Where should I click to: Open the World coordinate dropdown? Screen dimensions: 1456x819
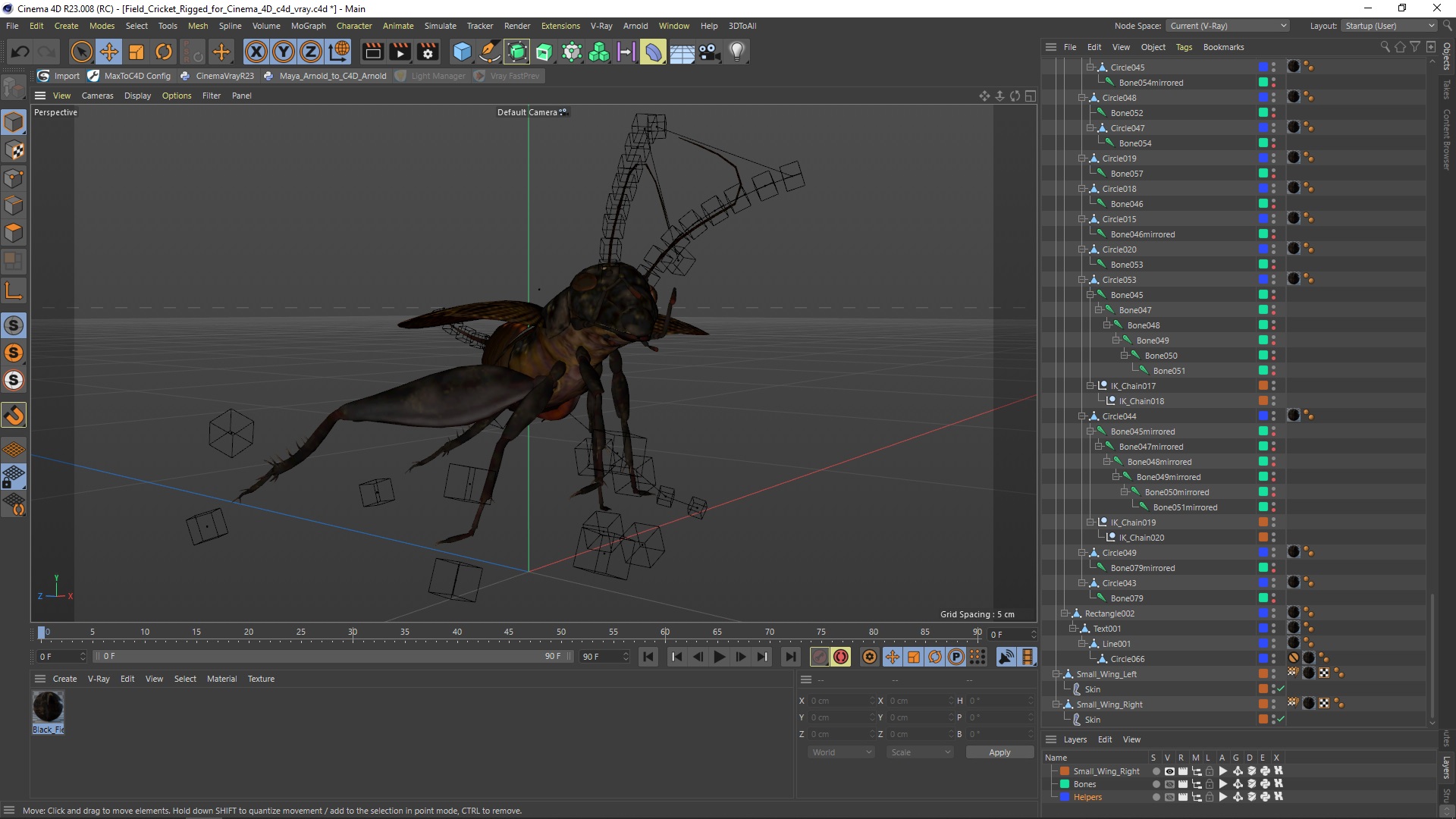pos(841,752)
